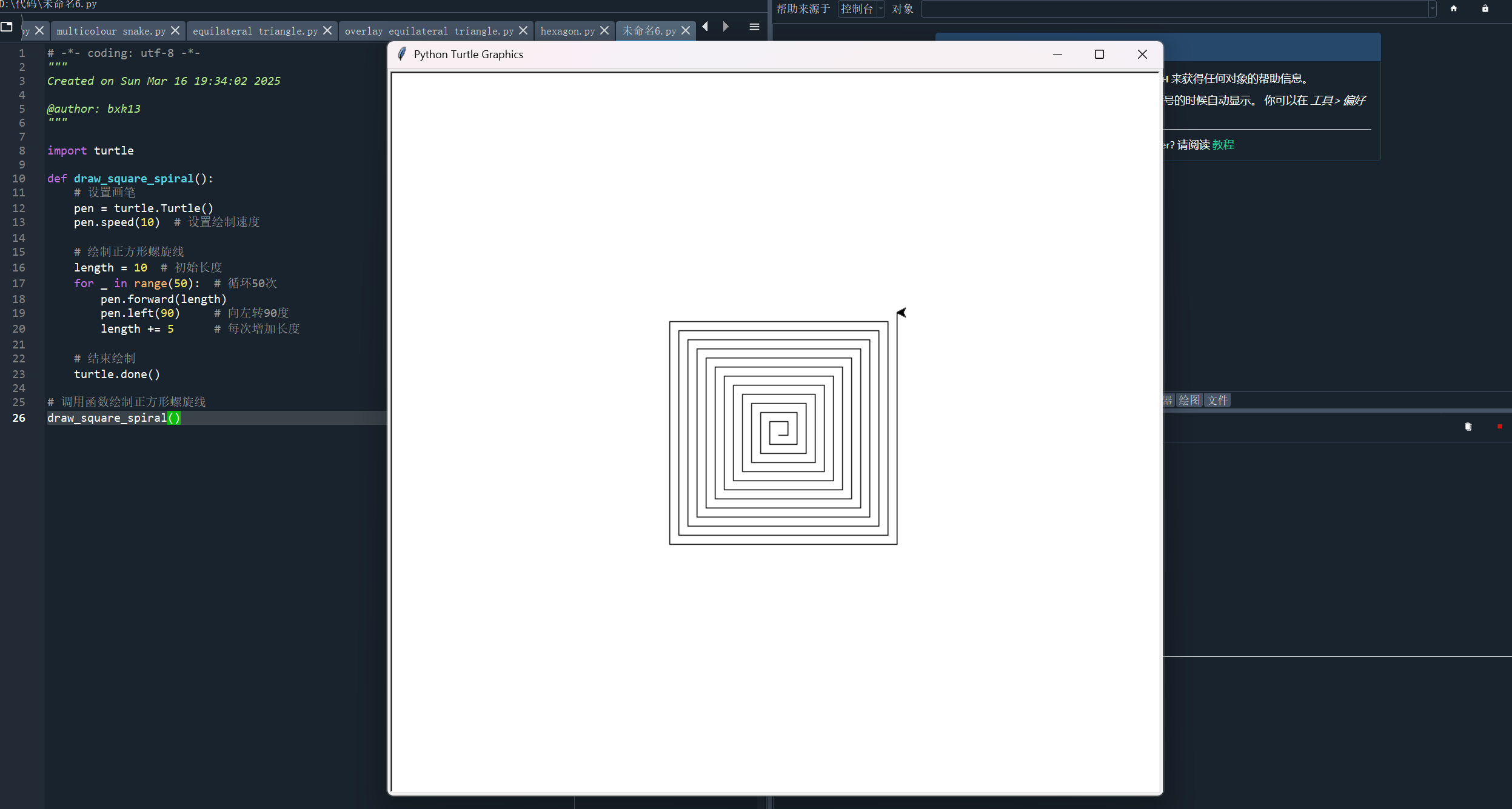Switch to the 文件 pane tab
Screen dimensions: 1512x809
1217,401
